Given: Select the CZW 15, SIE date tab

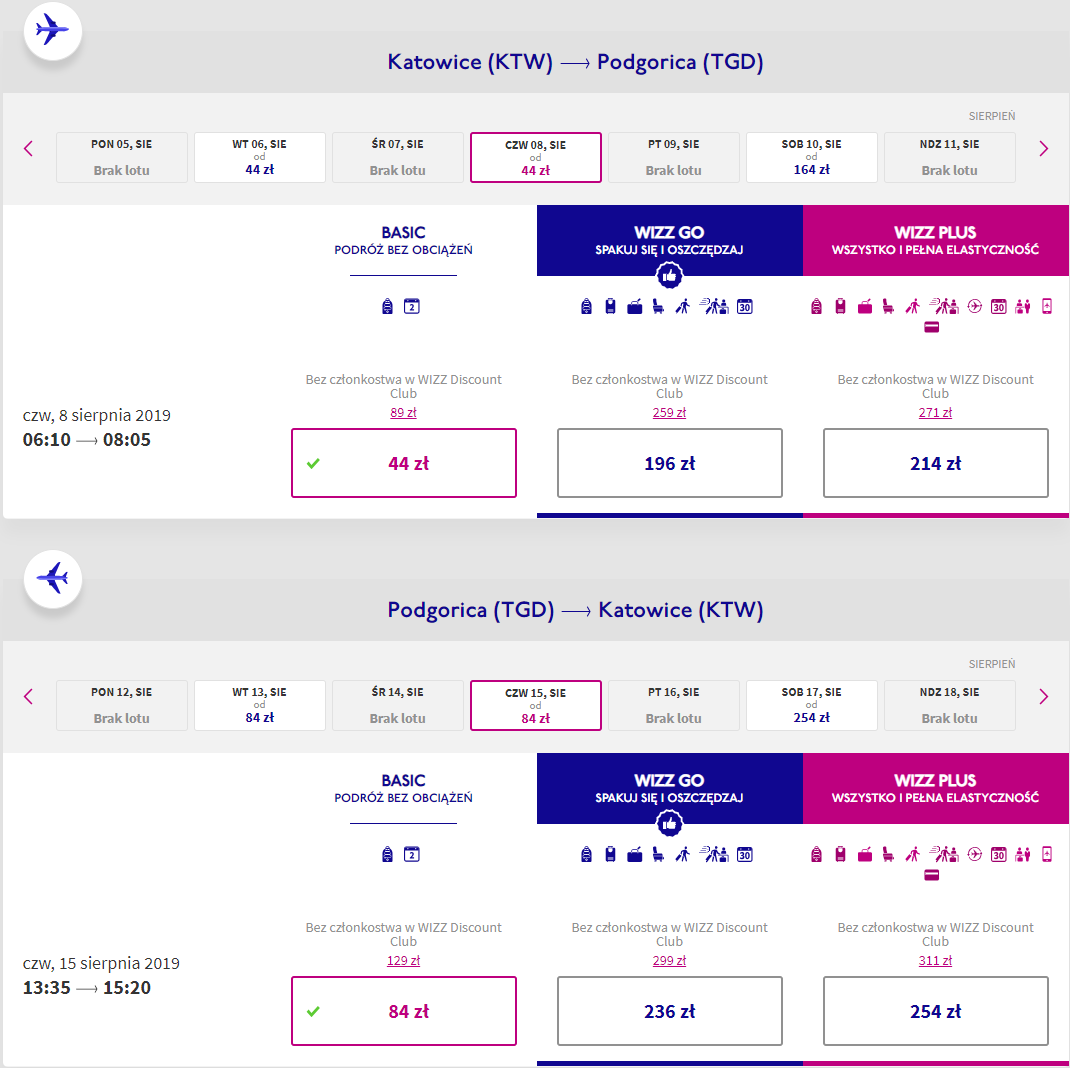Looking at the screenshot, I should 536,706.
